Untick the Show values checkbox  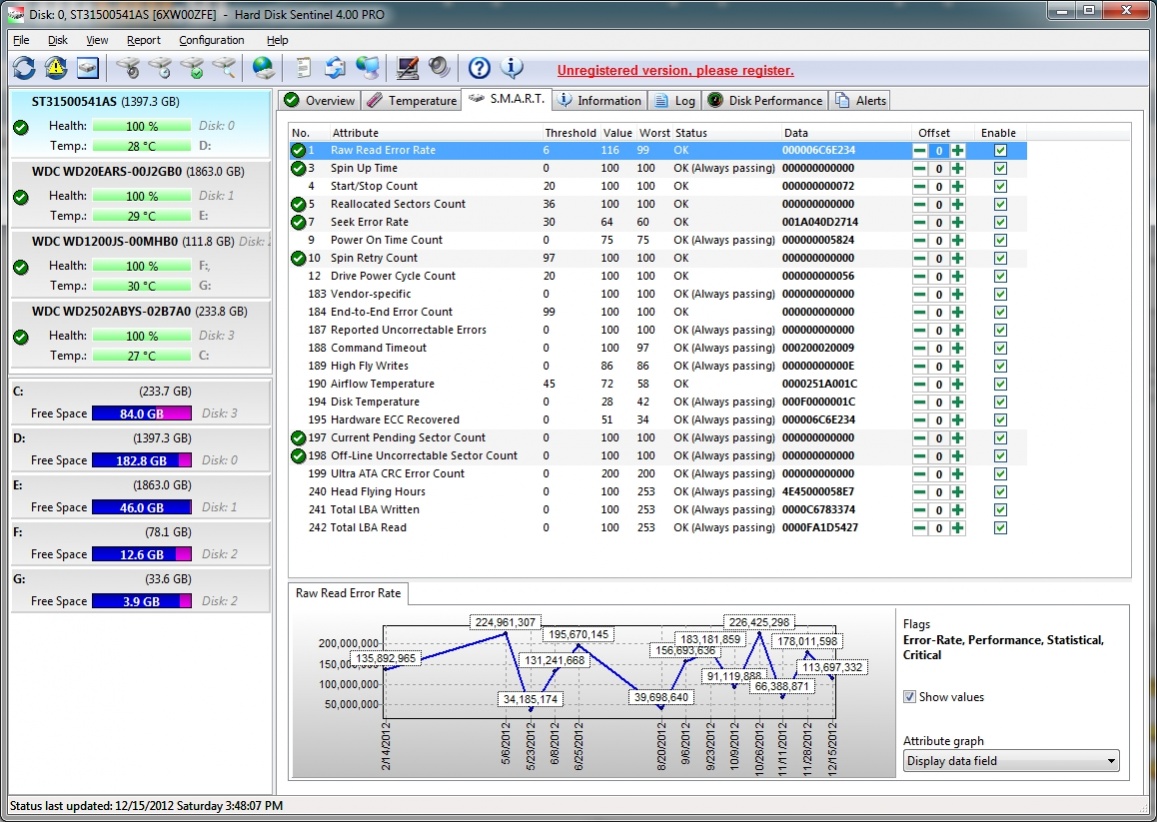909,697
